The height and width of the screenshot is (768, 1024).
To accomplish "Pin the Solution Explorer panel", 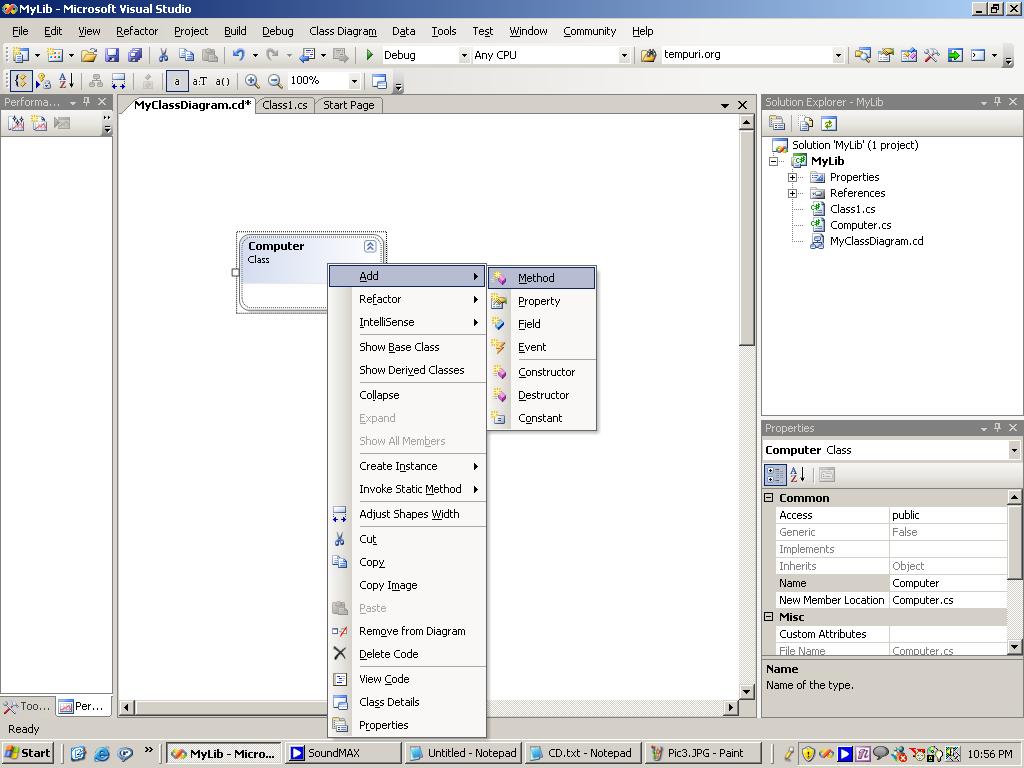I will 997,102.
